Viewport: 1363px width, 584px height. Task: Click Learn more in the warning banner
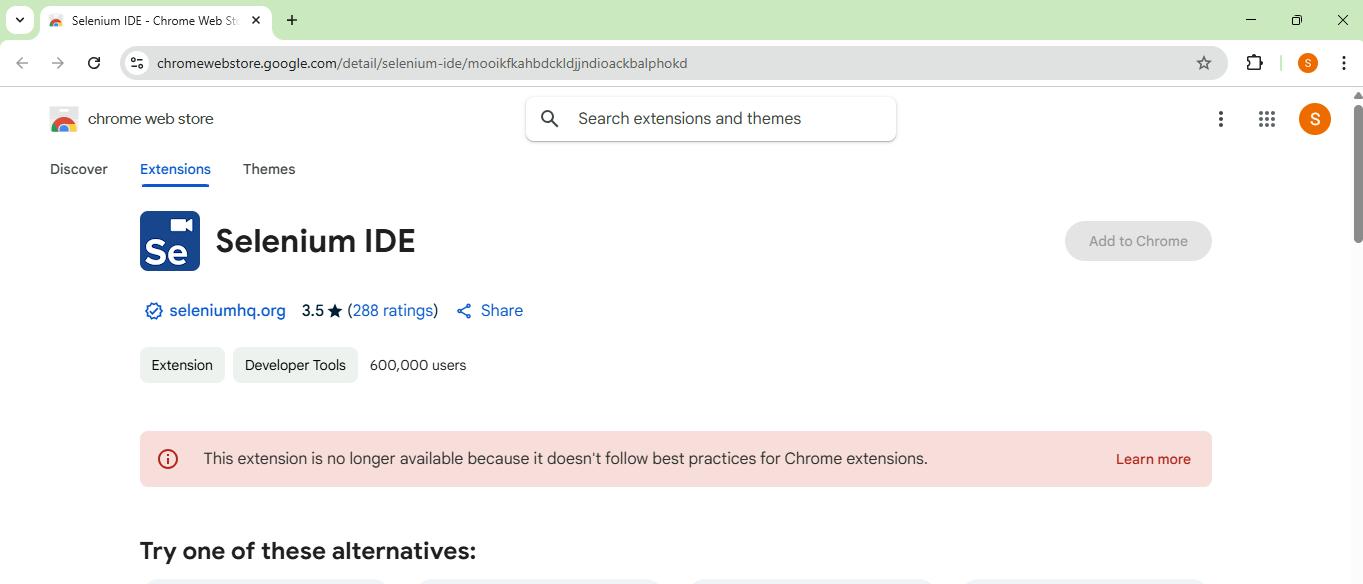[1153, 459]
